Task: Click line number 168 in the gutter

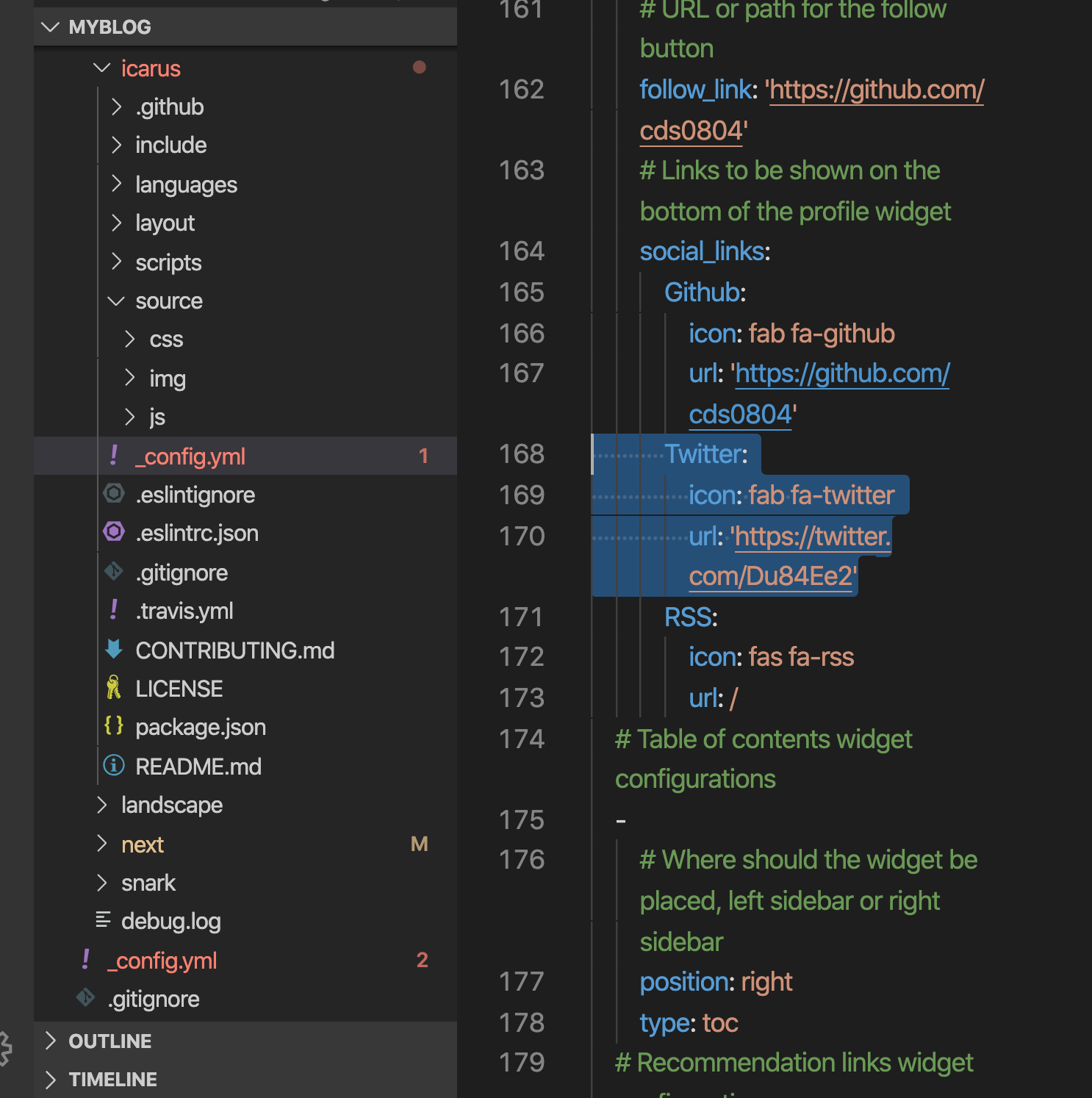Action: [x=522, y=454]
